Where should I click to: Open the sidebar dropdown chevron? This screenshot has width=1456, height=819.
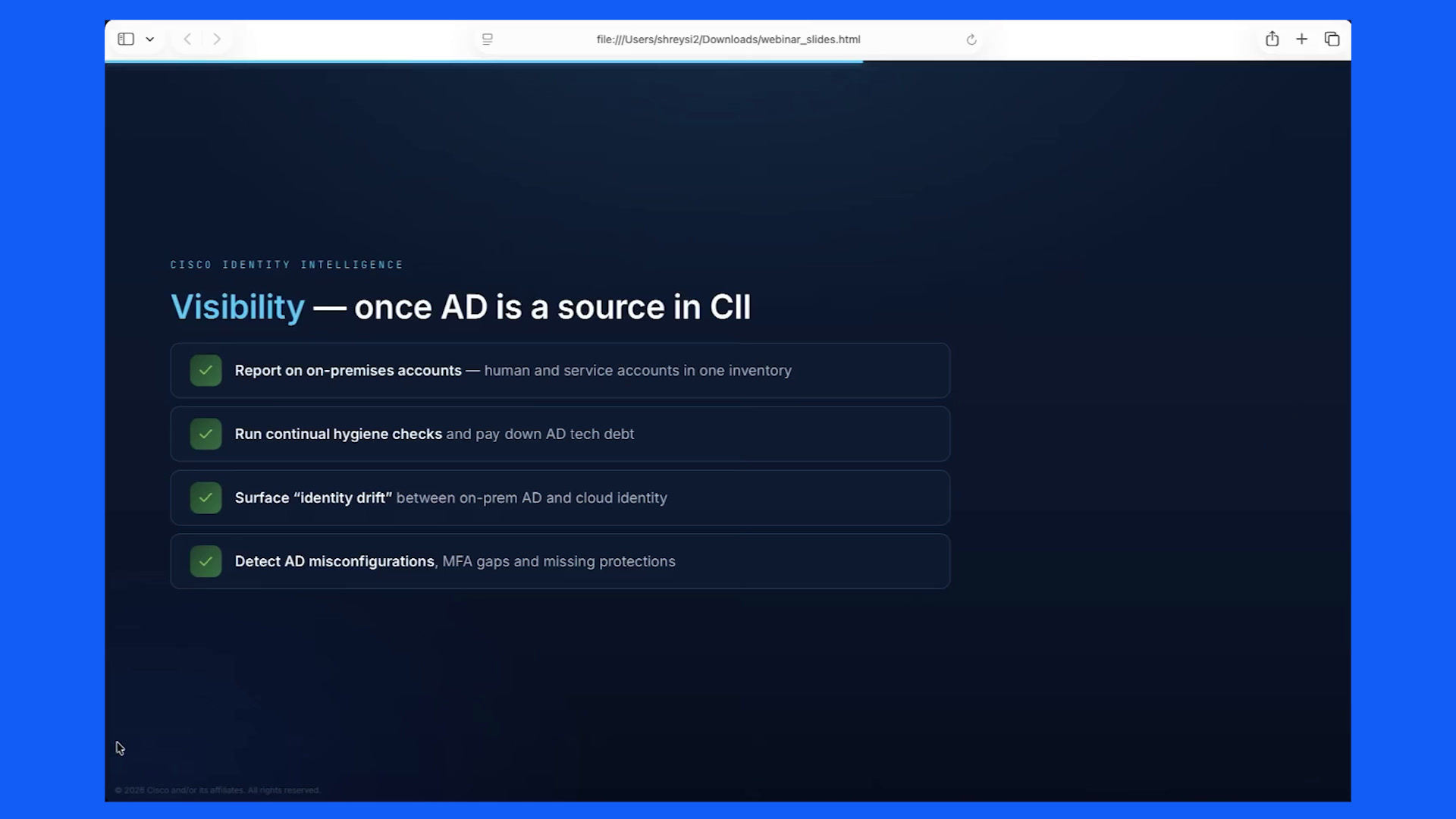150,39
